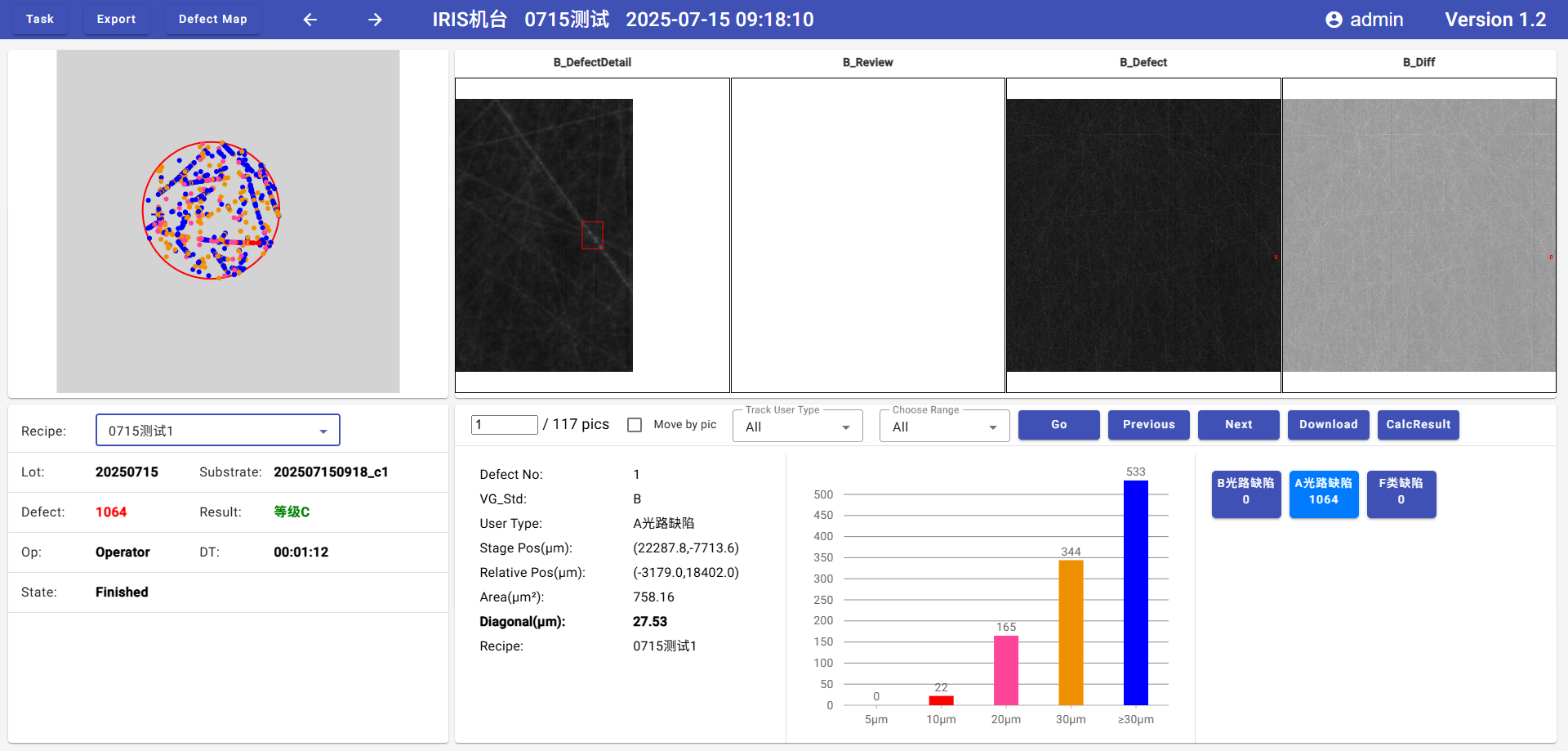Click the pink 20μm histogram bar
1568x751 pixels.
tap(1006, 670)
